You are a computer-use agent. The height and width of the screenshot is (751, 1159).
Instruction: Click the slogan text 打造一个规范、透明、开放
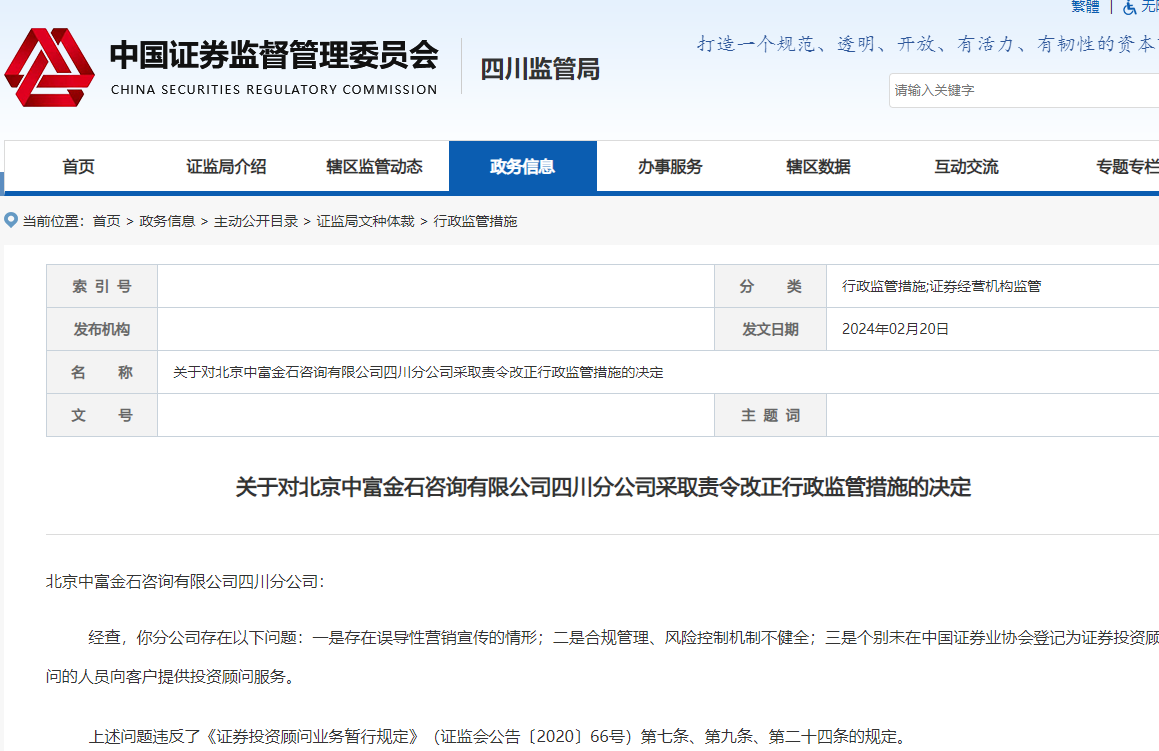point(928,44)
